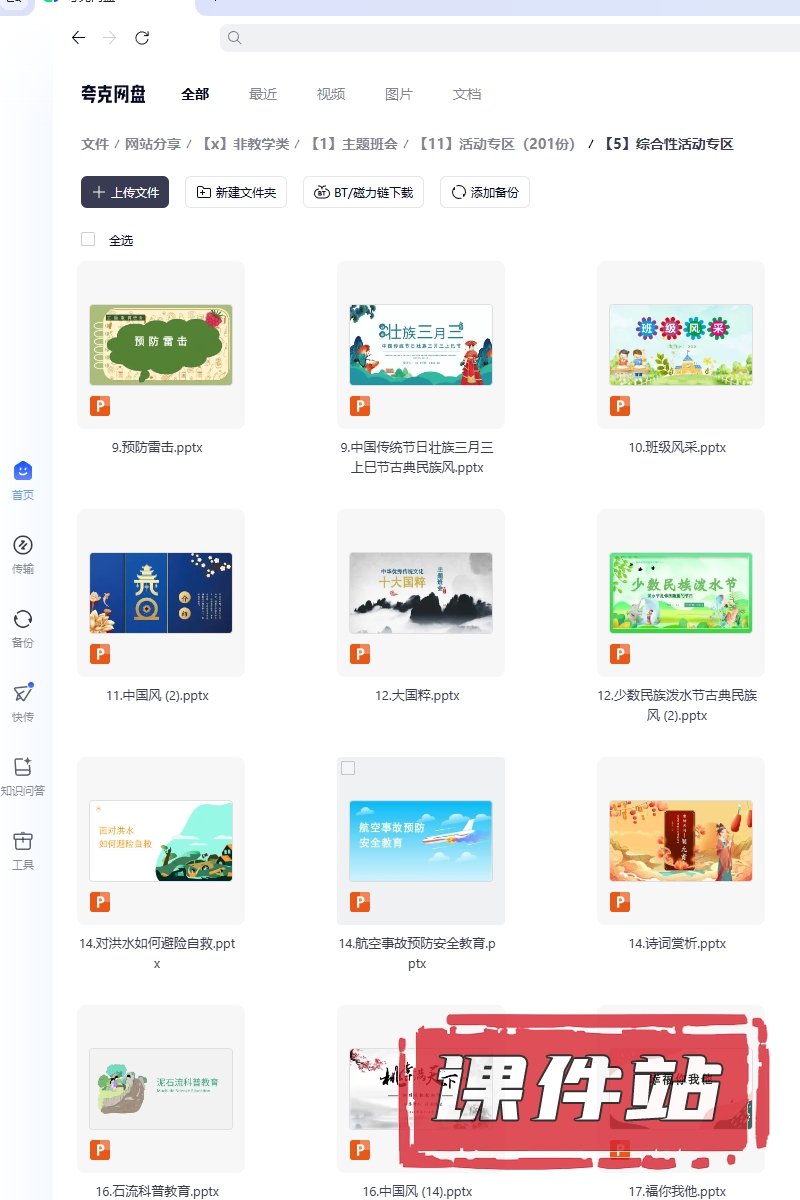Click the browser back arrow
Image resolution: width=800 pixels, height=1200 pixels.
(78, 38)
